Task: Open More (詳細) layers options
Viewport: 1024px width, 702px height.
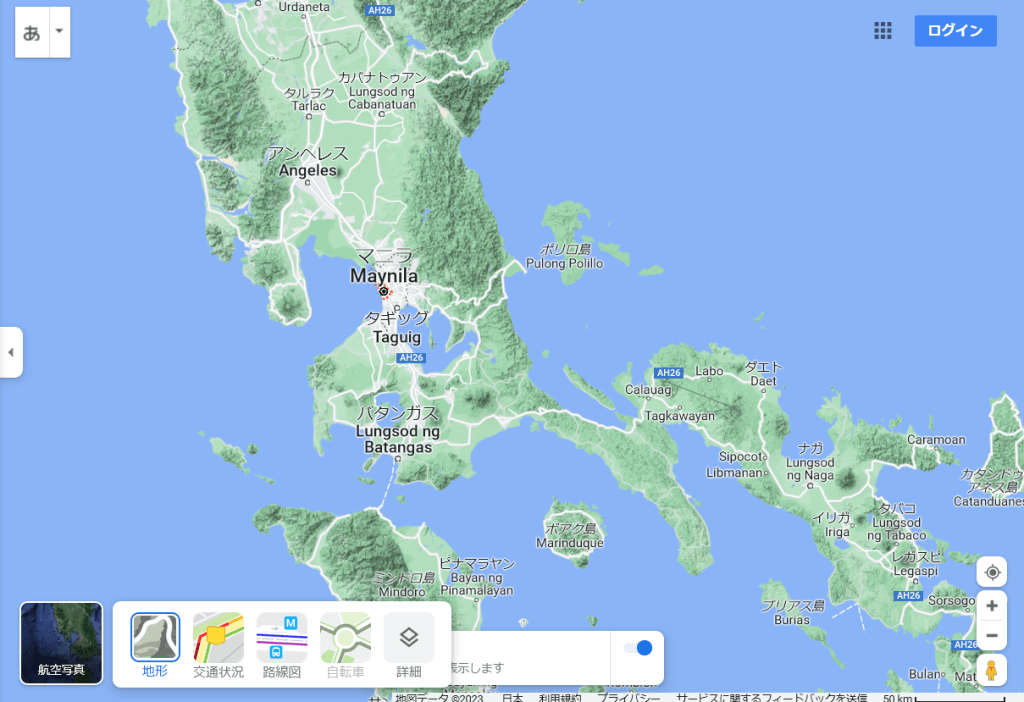Action: pyautogui.click(x=409, y=638)
